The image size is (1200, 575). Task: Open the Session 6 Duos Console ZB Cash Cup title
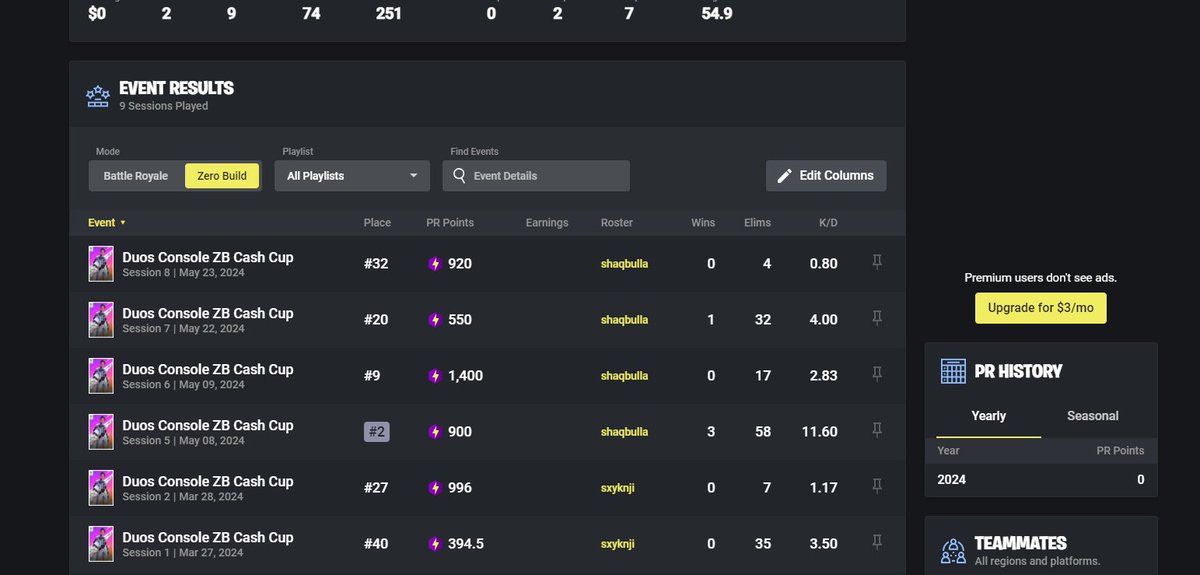point(208,369)
